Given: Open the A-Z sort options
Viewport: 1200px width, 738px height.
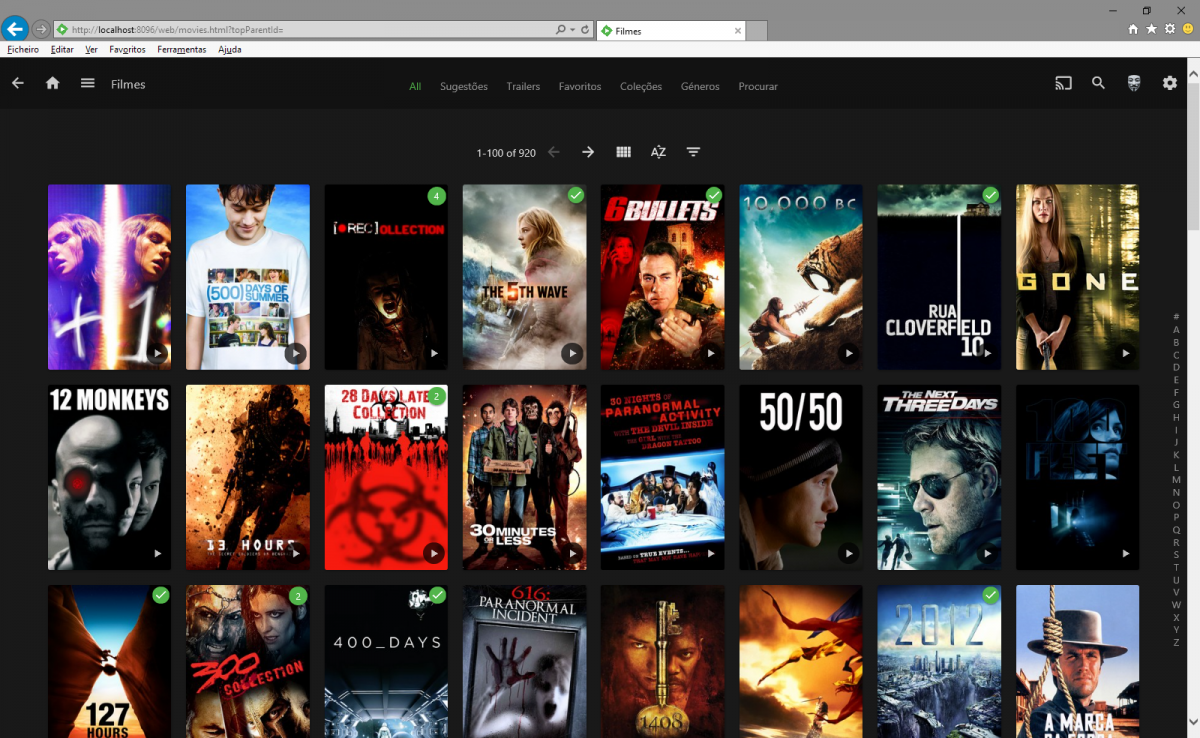Looking at the screenshot, I should pos(658,152).
